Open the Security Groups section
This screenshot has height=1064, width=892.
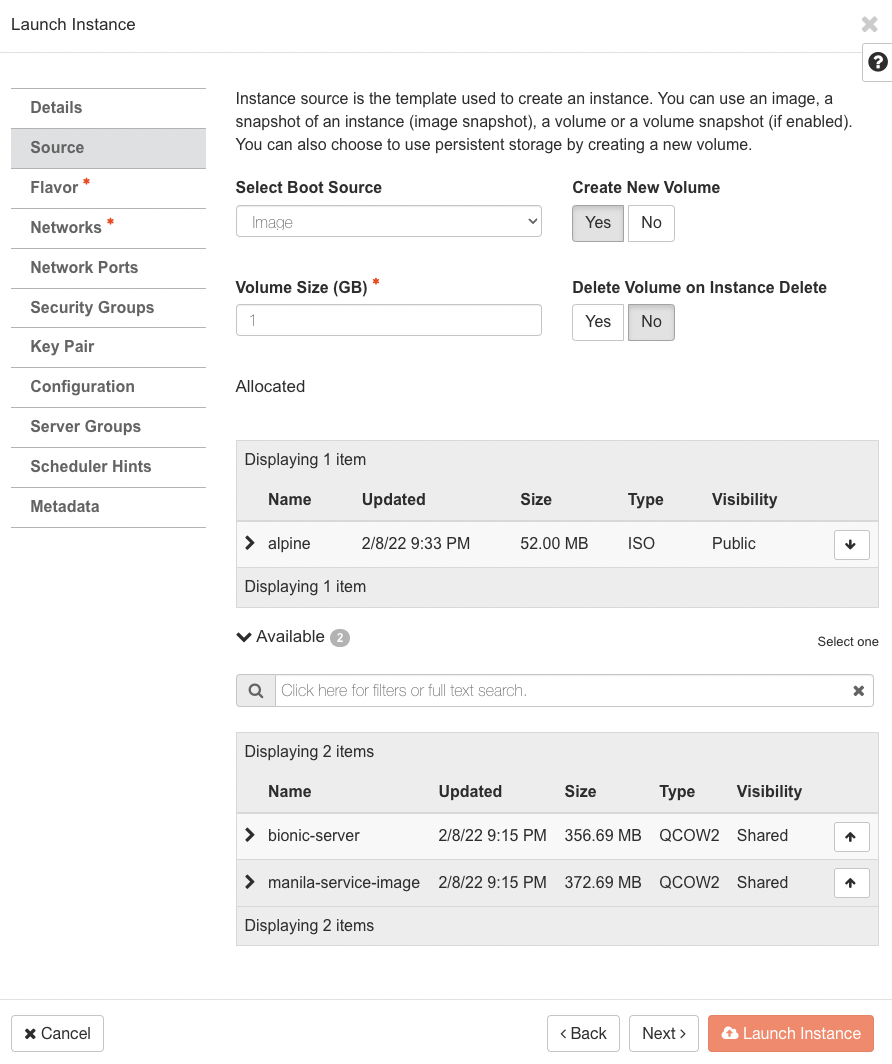(x=92, y=307)
